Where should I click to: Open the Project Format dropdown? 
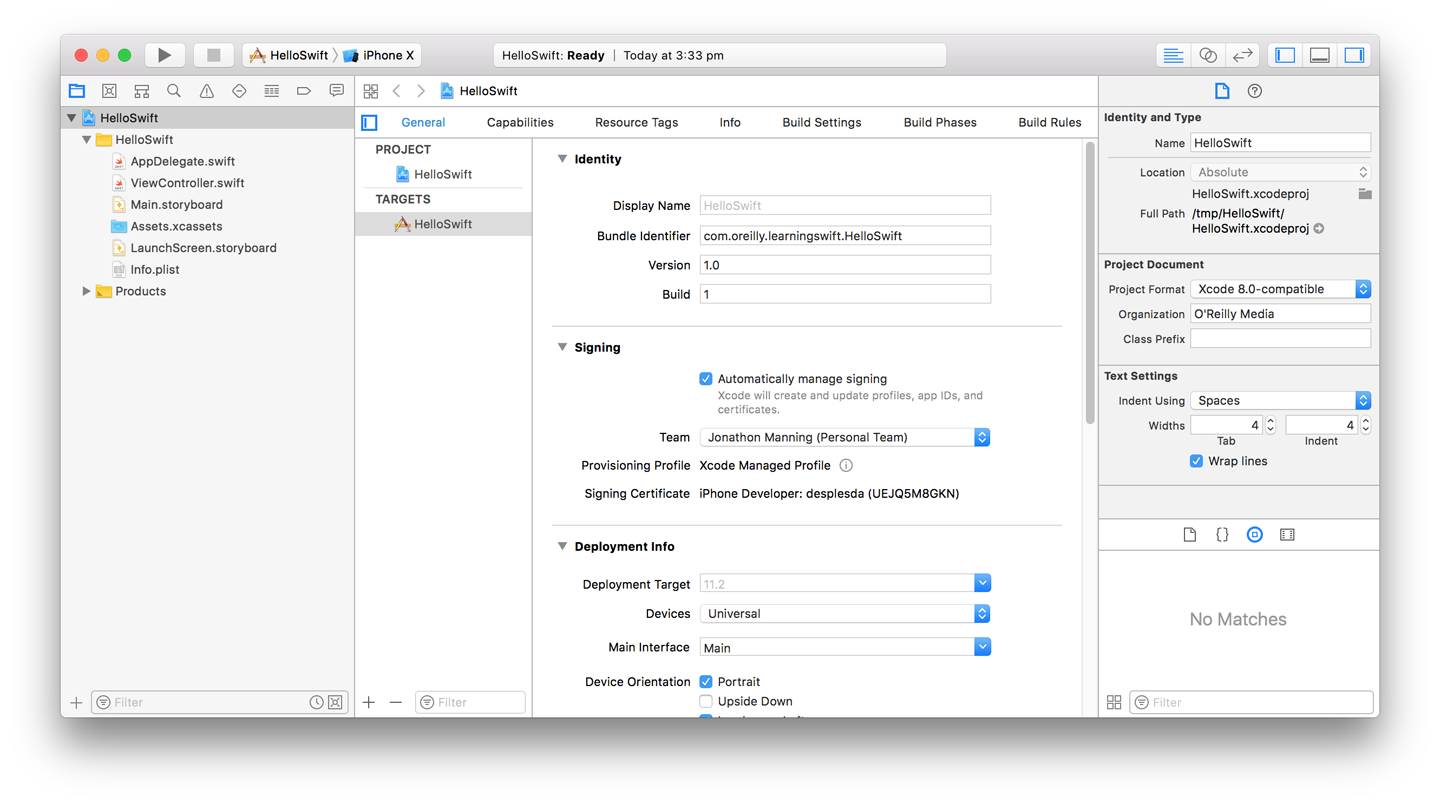click(1280, 289)
